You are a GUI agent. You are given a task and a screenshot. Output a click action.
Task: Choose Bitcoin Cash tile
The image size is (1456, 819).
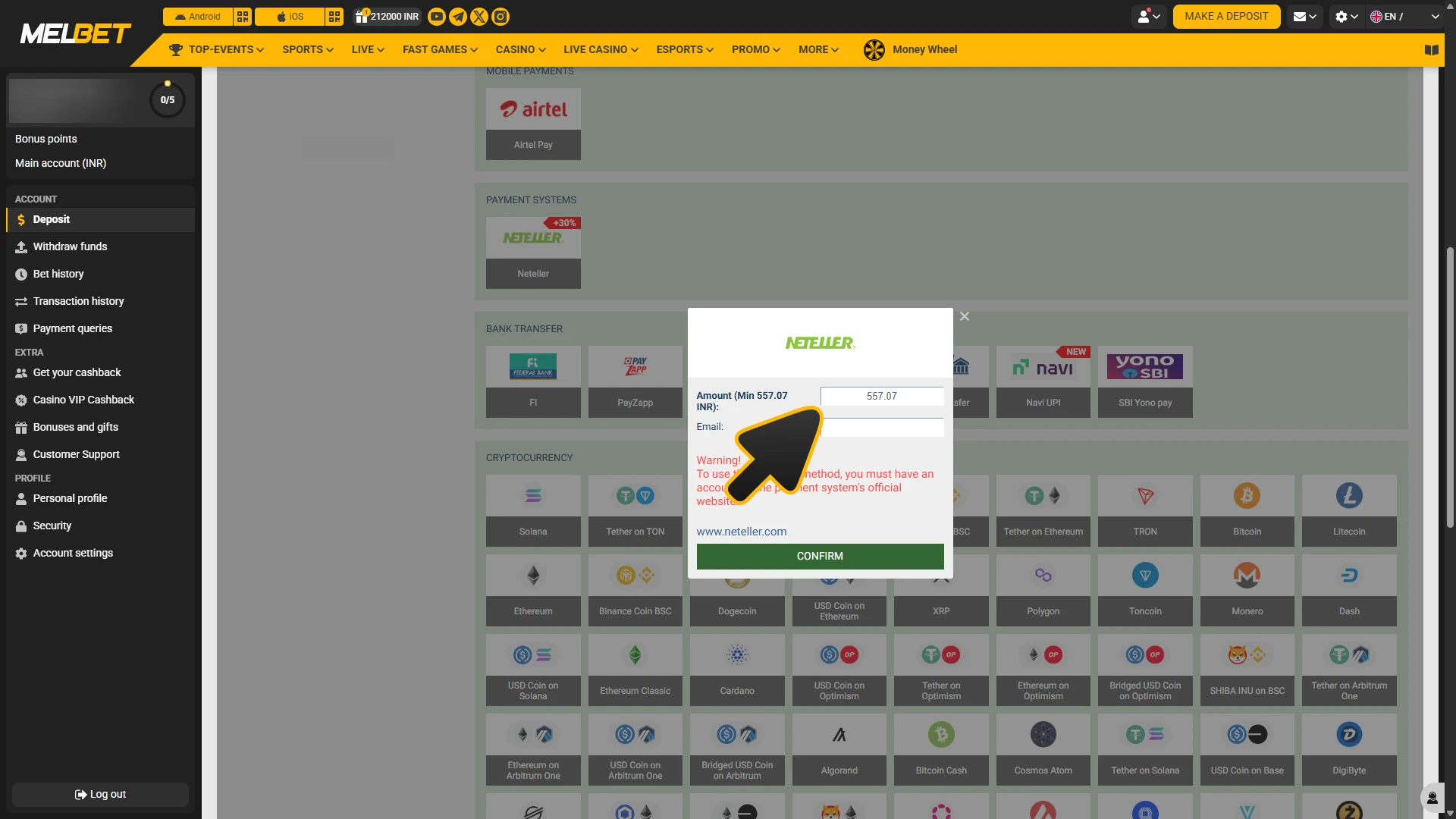pyautogui.click(x=941, y=749)
